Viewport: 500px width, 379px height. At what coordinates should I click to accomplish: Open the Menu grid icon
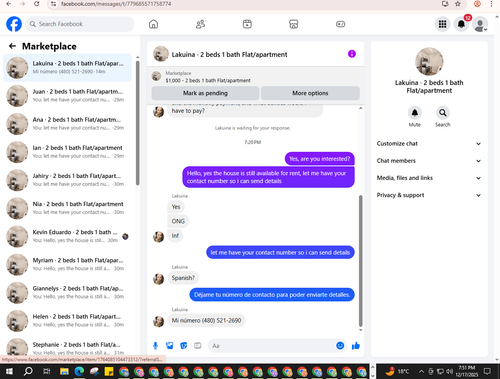442,24
